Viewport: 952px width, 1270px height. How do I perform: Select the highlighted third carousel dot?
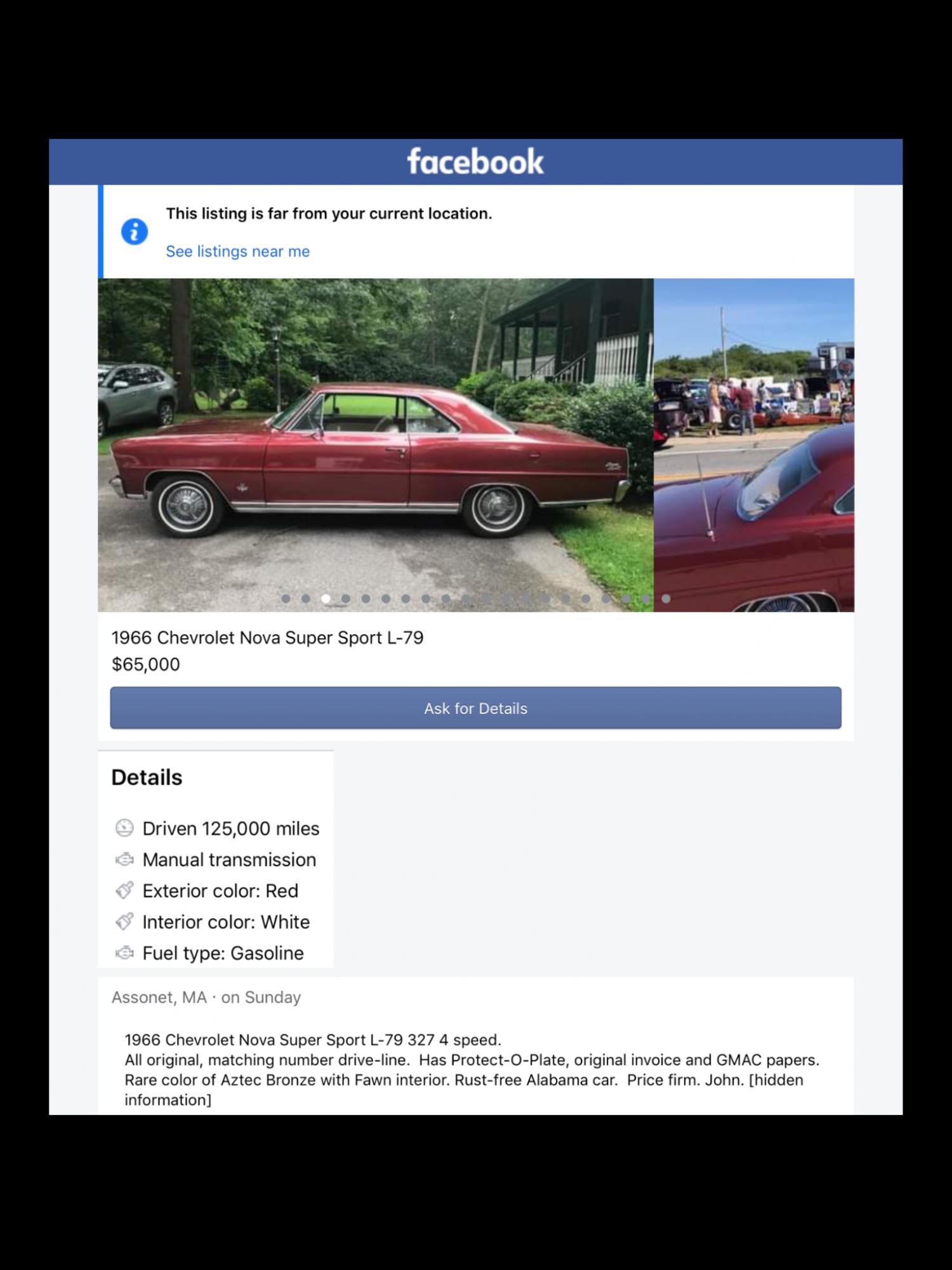coord(326,598)
